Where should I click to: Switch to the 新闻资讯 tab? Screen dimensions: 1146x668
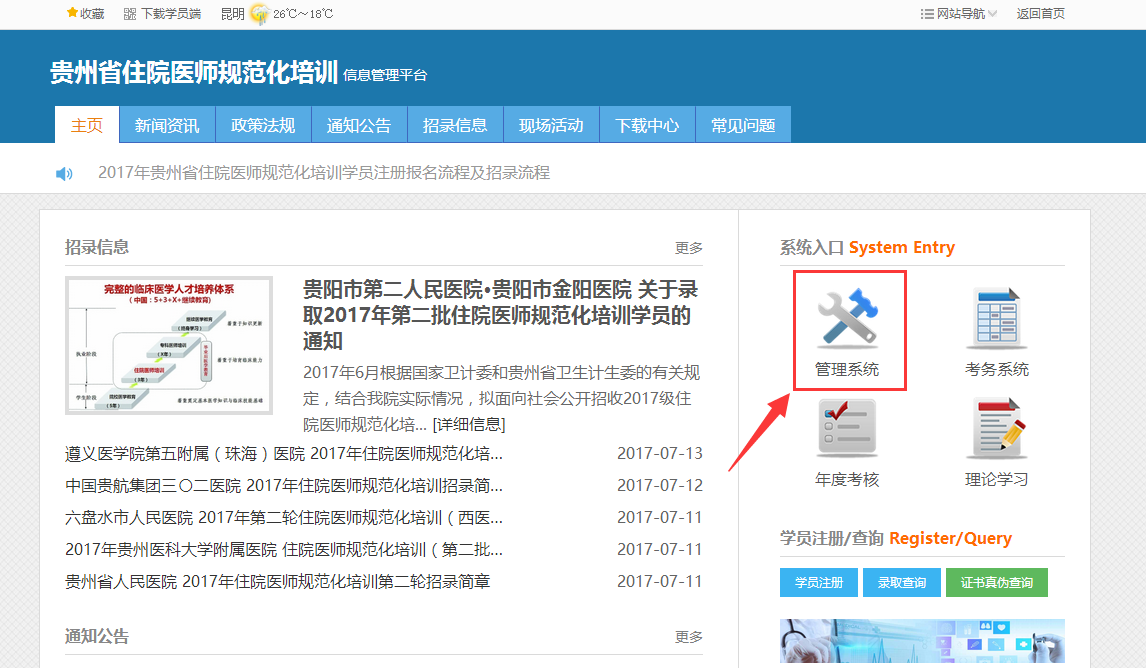pyautogui.click(x=167, y=125)
